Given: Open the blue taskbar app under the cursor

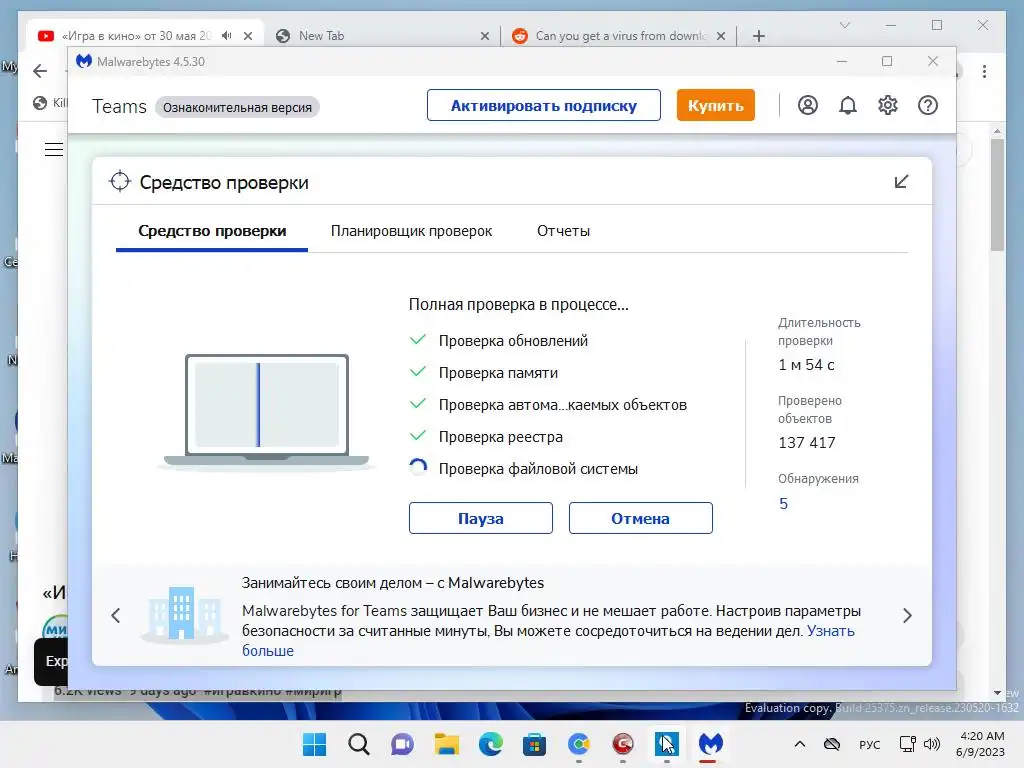Looking at the screenshot, I should coord(666,744).
